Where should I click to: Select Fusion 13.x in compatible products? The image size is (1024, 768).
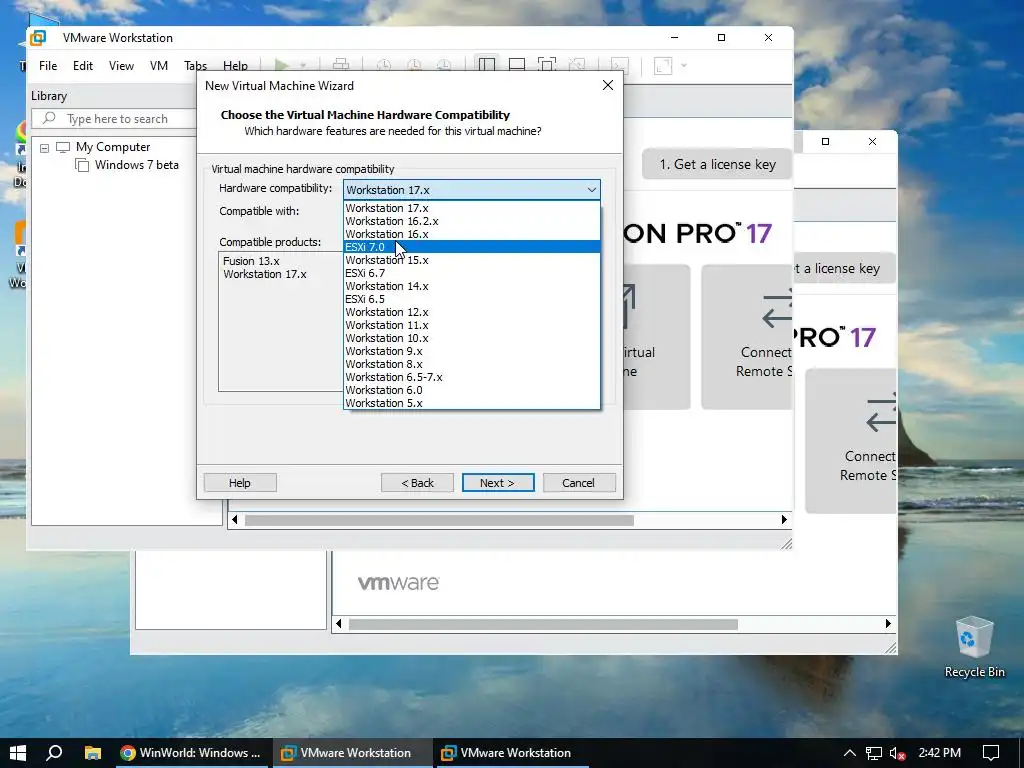[251, 261]
